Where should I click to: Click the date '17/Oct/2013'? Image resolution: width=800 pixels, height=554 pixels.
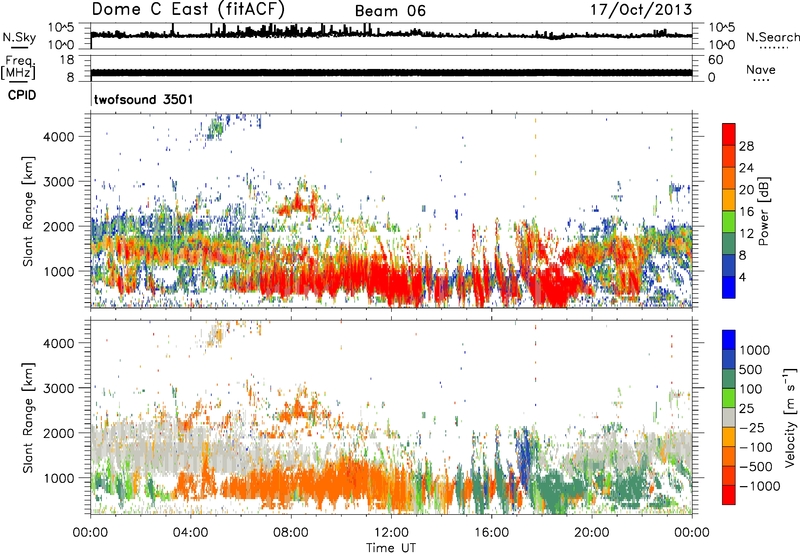coord(641,10)
